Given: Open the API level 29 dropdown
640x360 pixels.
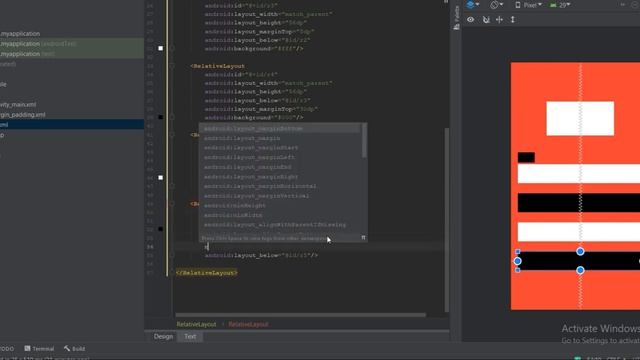Looking at the screenshot, I should click(x=560, y=5).
